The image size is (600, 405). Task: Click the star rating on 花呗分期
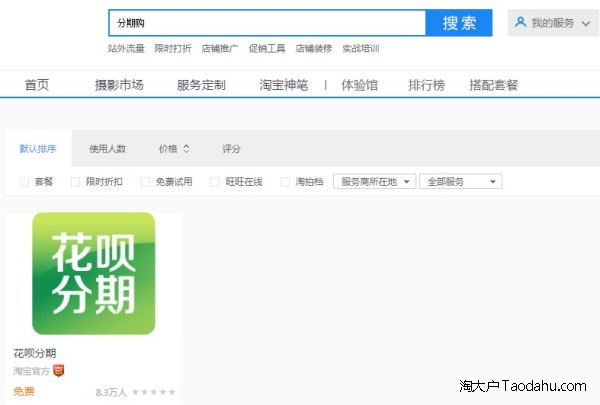point(153,392)
